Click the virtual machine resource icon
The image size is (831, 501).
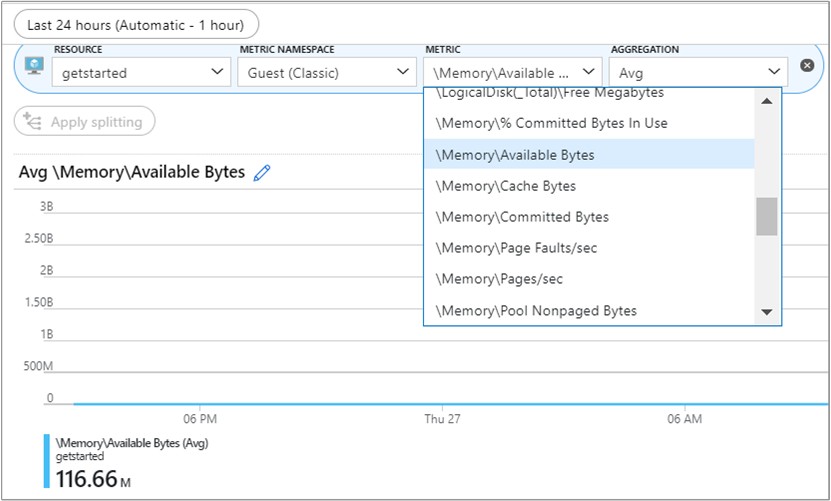click(34, 66)
